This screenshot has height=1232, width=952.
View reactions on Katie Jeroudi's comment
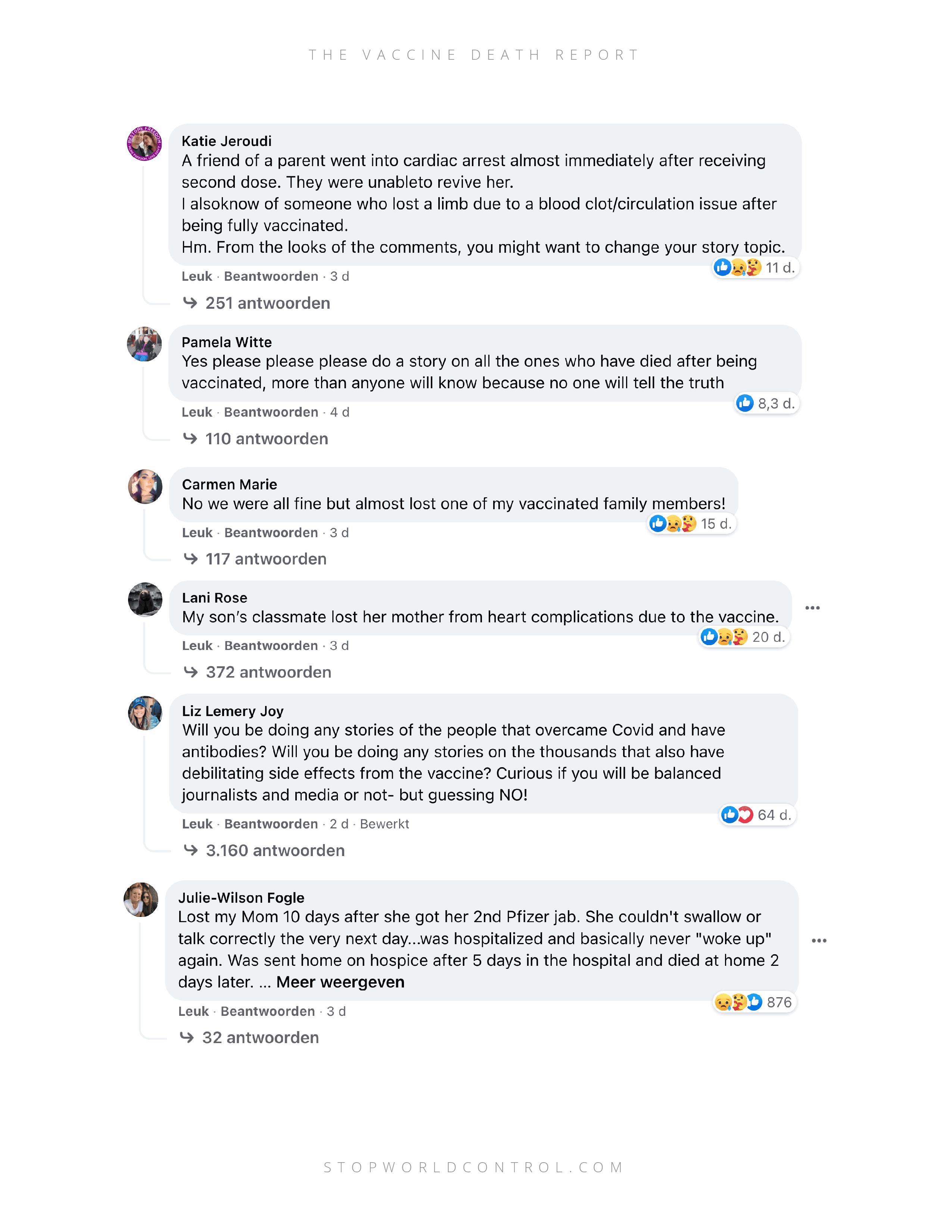point(755,267)
